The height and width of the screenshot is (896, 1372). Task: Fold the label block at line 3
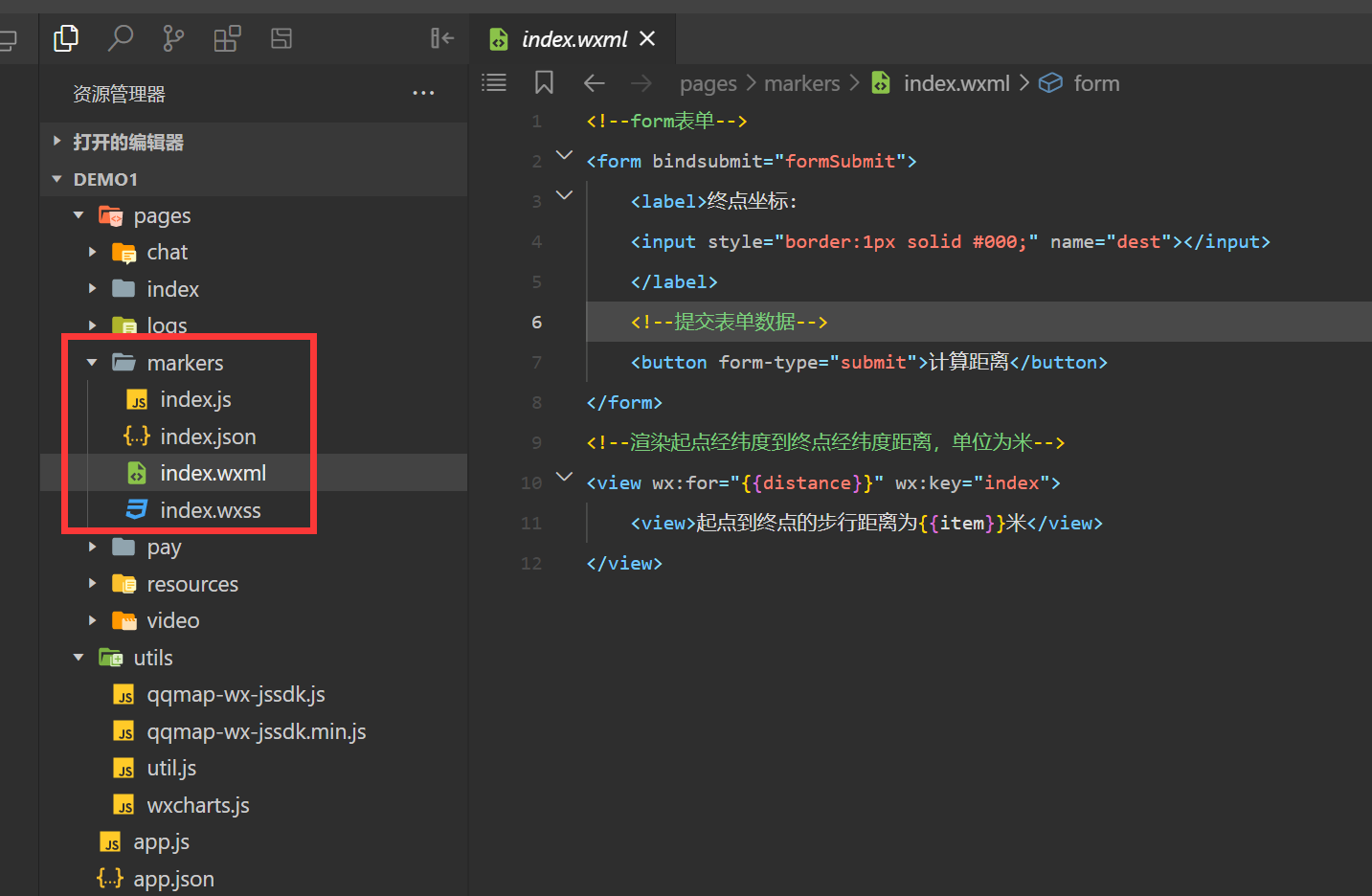pyautogui.click(x=564, y=195)
